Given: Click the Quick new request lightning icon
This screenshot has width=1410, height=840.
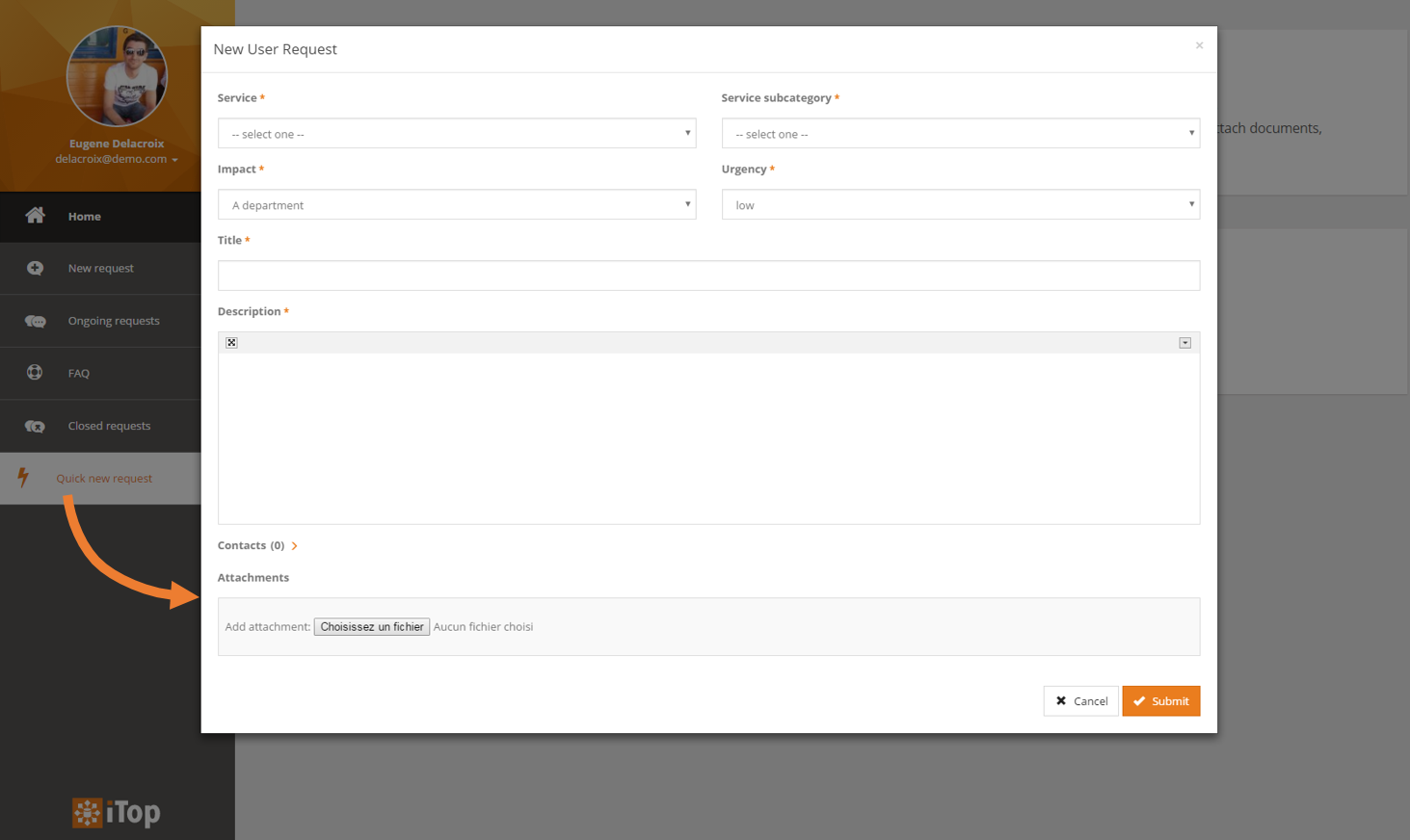Looking at the screenshot, I should [x=23, y=478].
